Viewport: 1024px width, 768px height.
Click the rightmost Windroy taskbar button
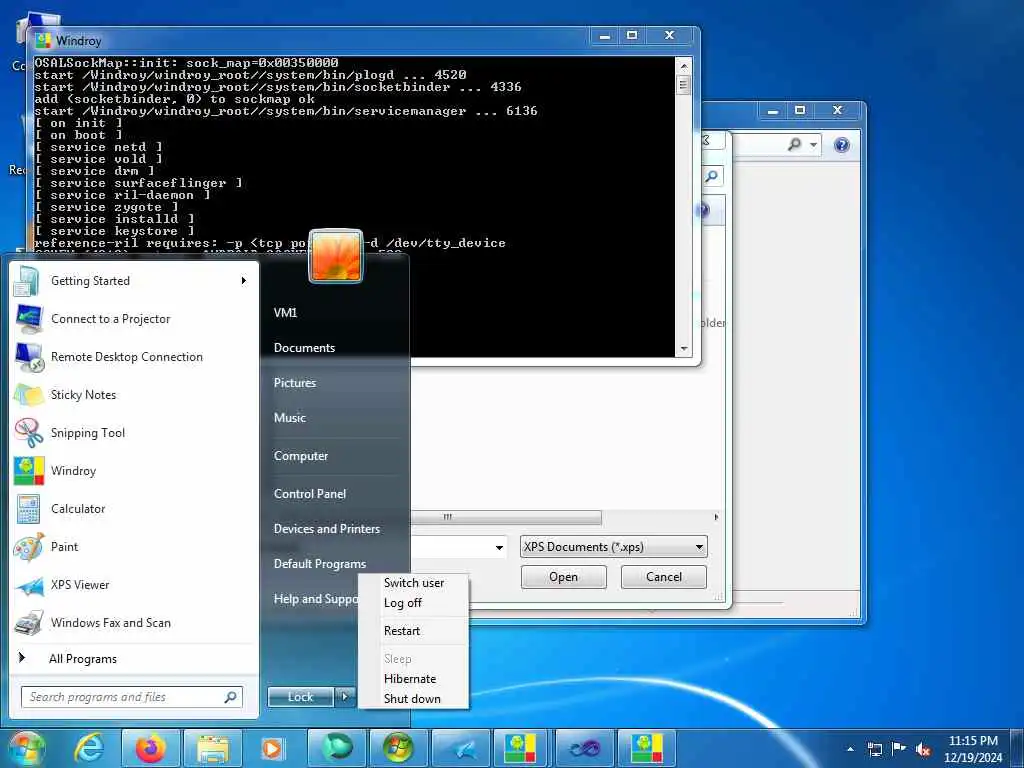click(x=647, y=748)
